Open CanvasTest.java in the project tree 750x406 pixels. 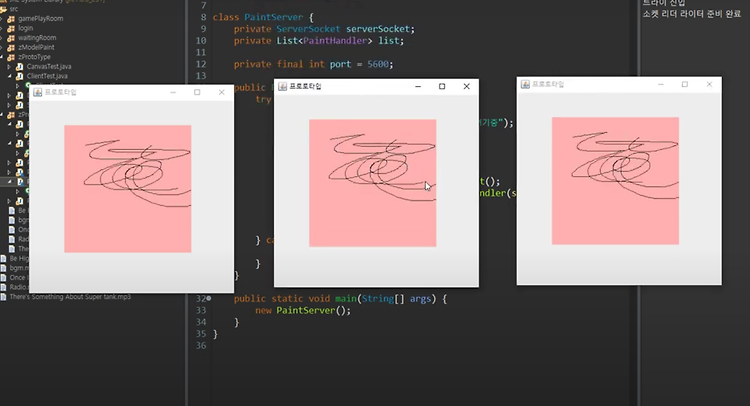pyautogui.click(x=49, y=66)
